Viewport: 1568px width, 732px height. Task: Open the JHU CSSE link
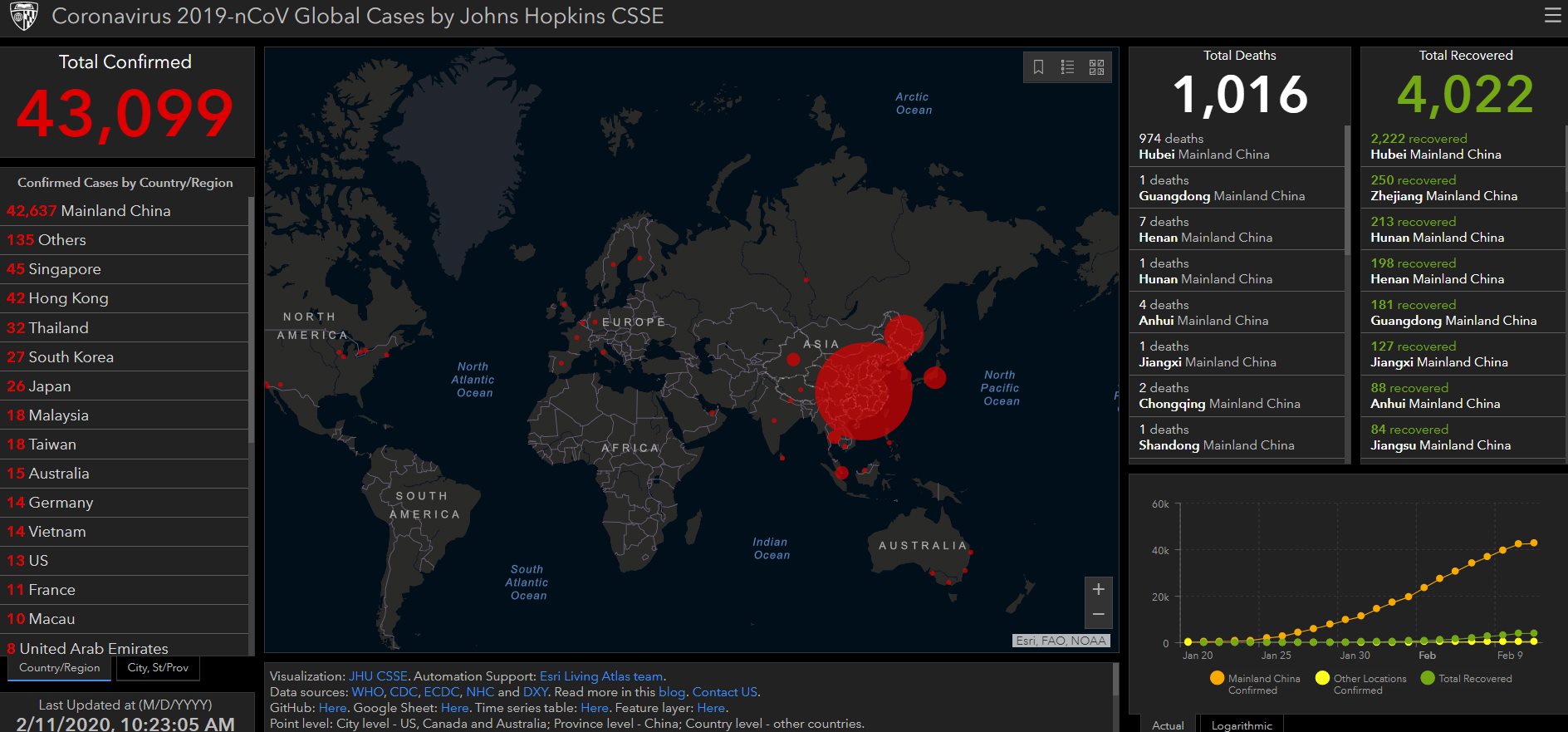[x=378, y=676]
